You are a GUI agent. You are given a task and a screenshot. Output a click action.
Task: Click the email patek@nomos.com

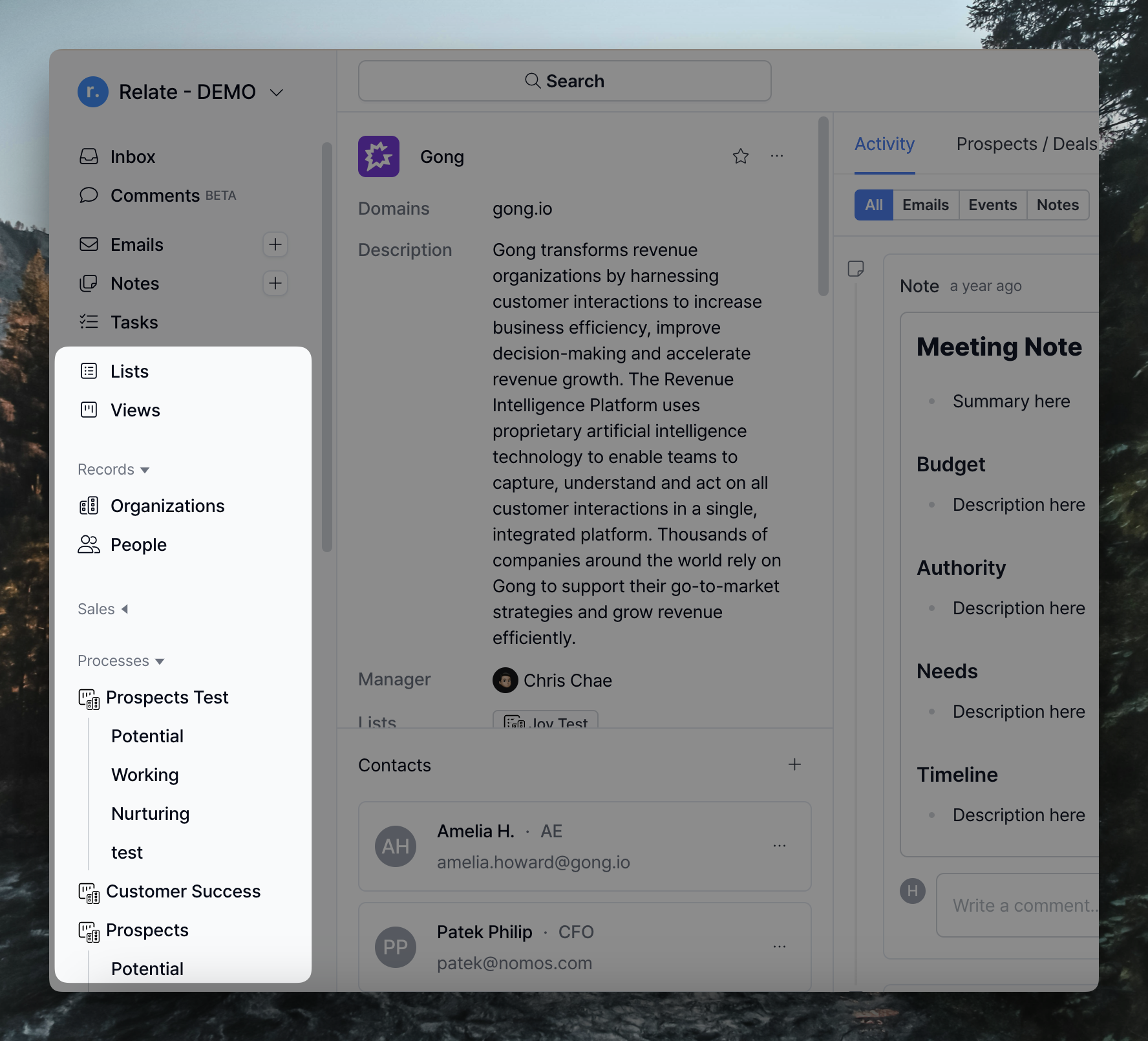(515, 963)
